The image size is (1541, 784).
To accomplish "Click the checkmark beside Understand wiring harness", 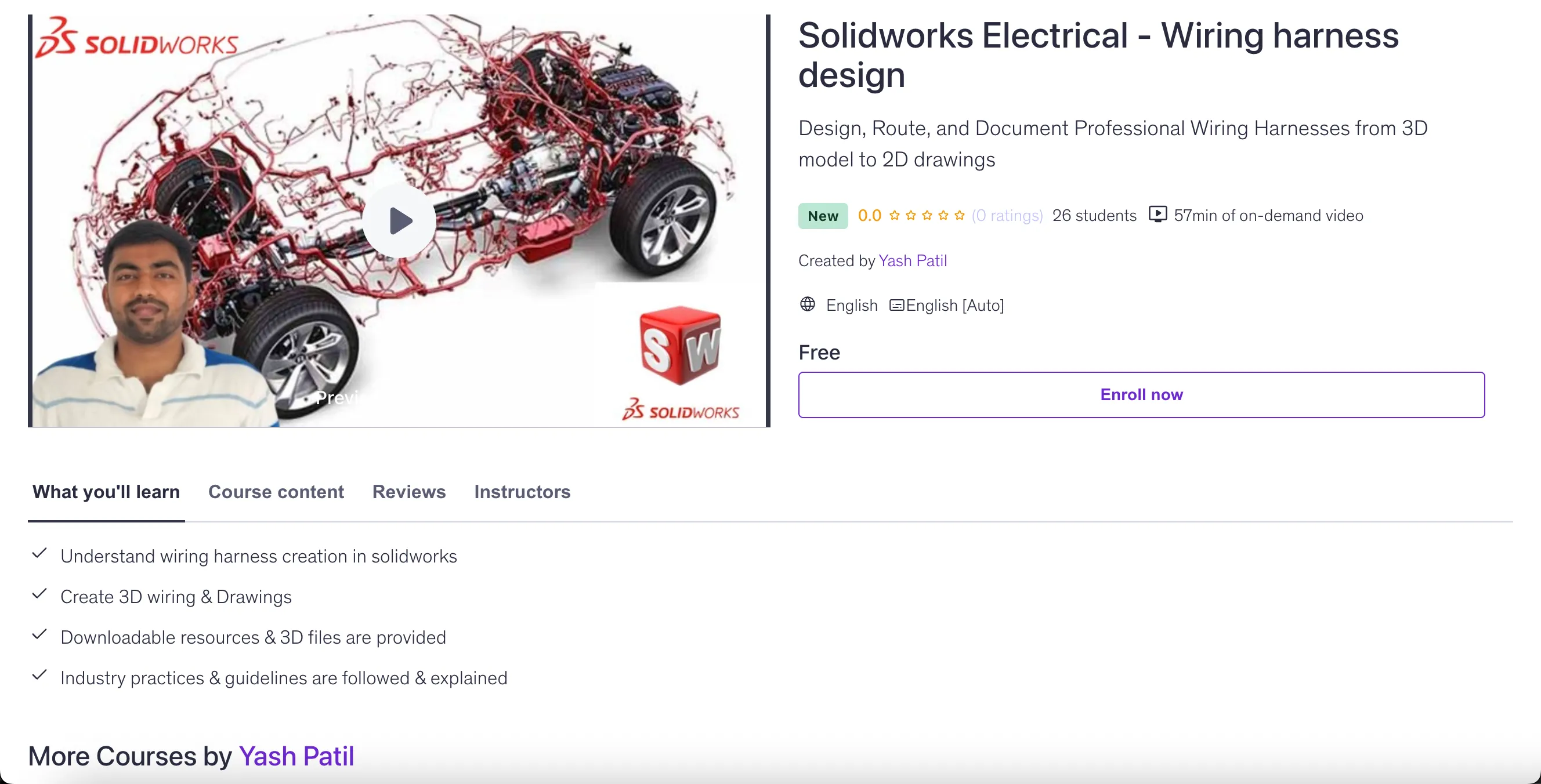I will 39,553.
